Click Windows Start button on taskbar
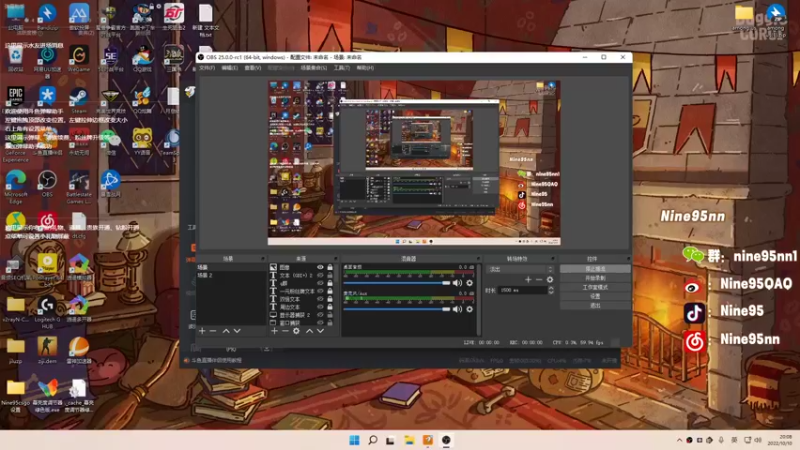Screen dimensions: 800x450 pos(354,440)
